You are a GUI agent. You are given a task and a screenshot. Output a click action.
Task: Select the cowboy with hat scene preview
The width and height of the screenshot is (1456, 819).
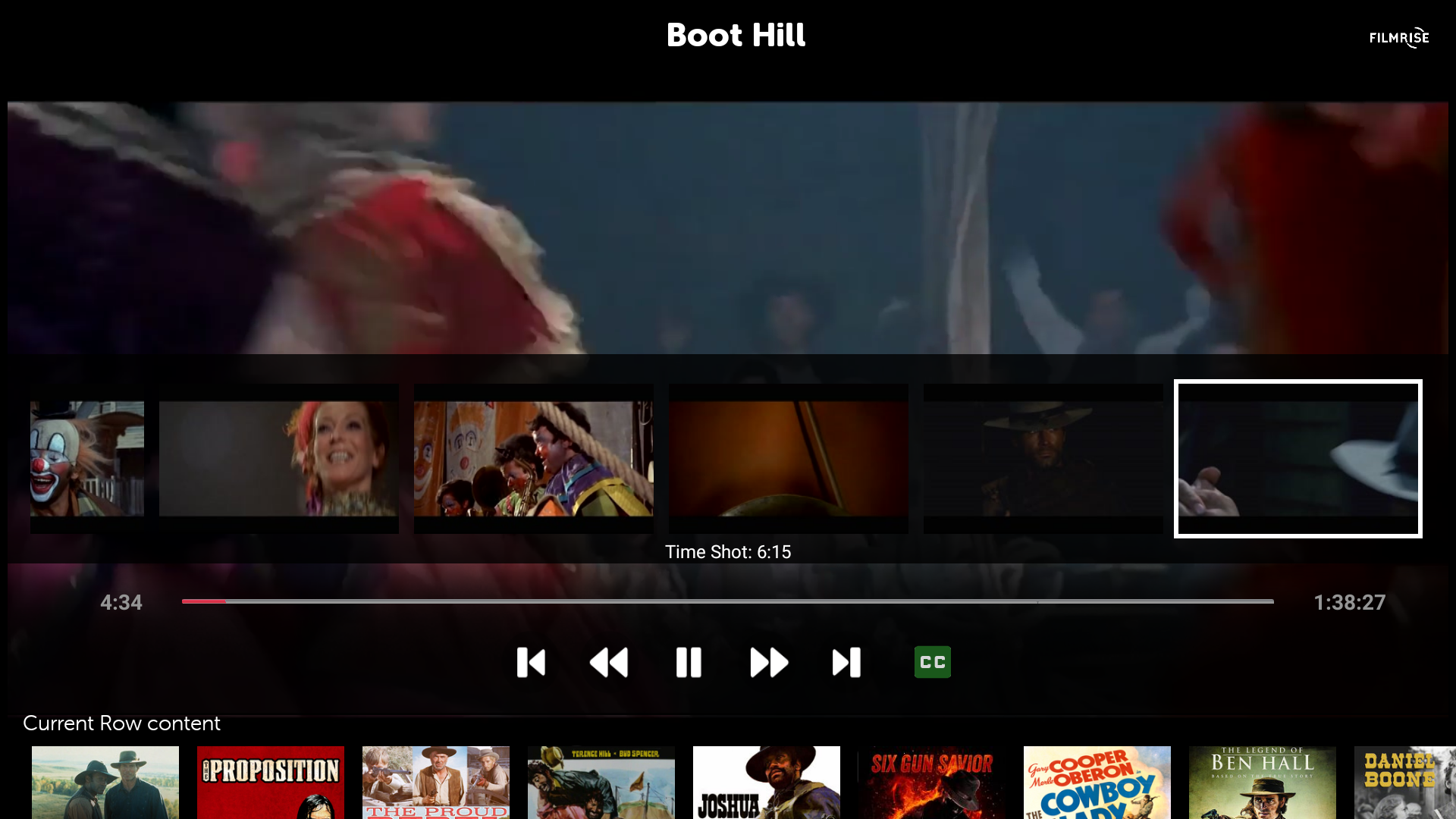1043,459
